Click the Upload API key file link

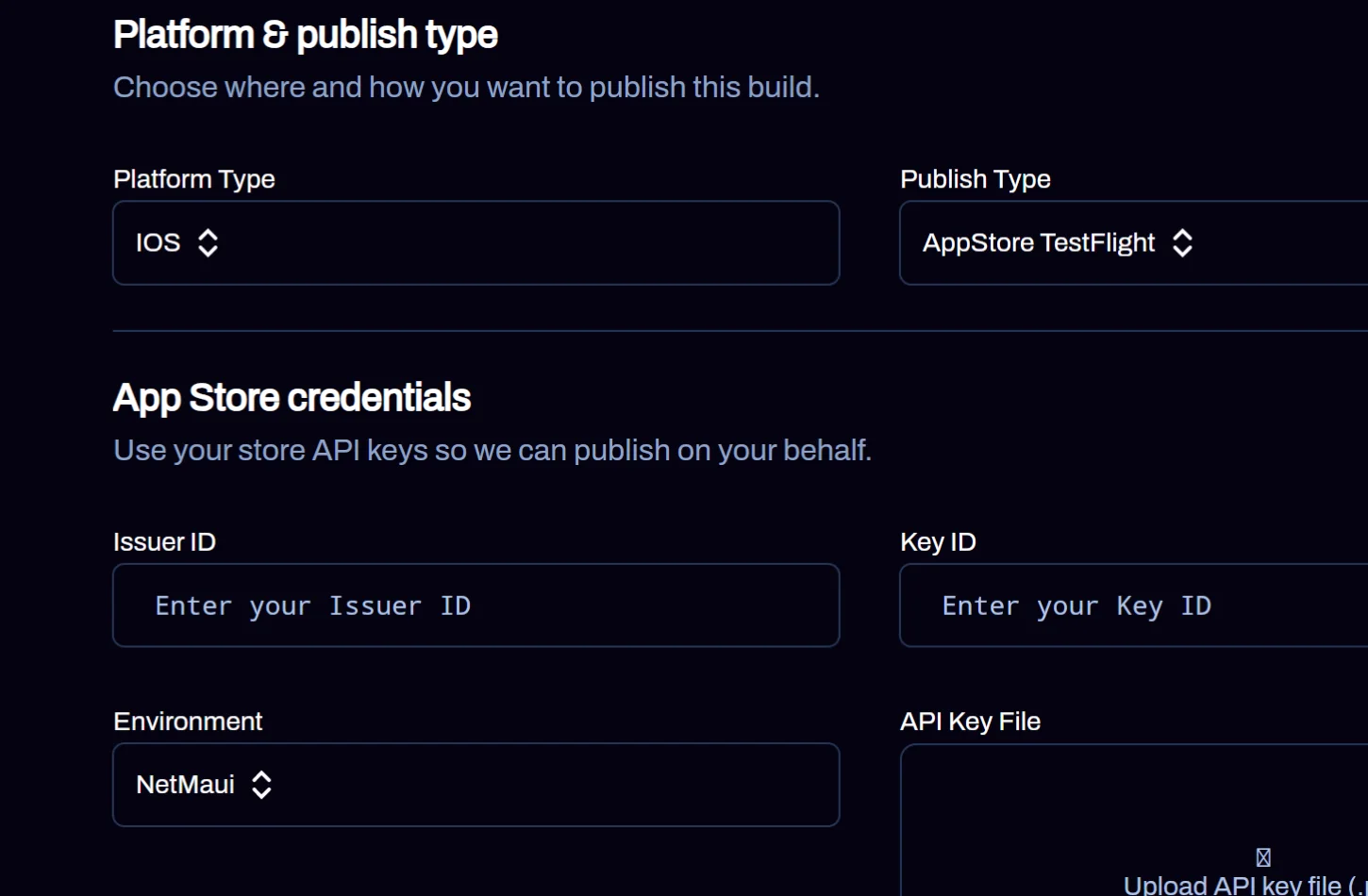(1245, 885)
